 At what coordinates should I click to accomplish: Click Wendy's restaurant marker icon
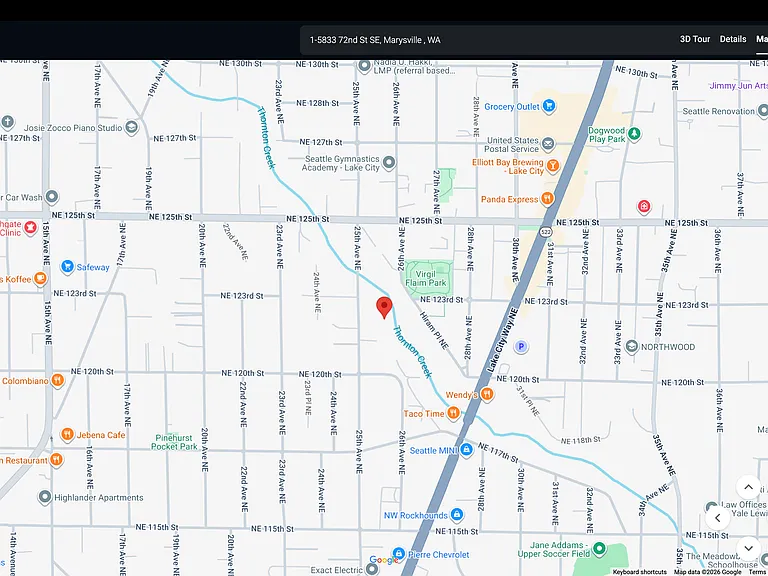[x=486, y=394]
